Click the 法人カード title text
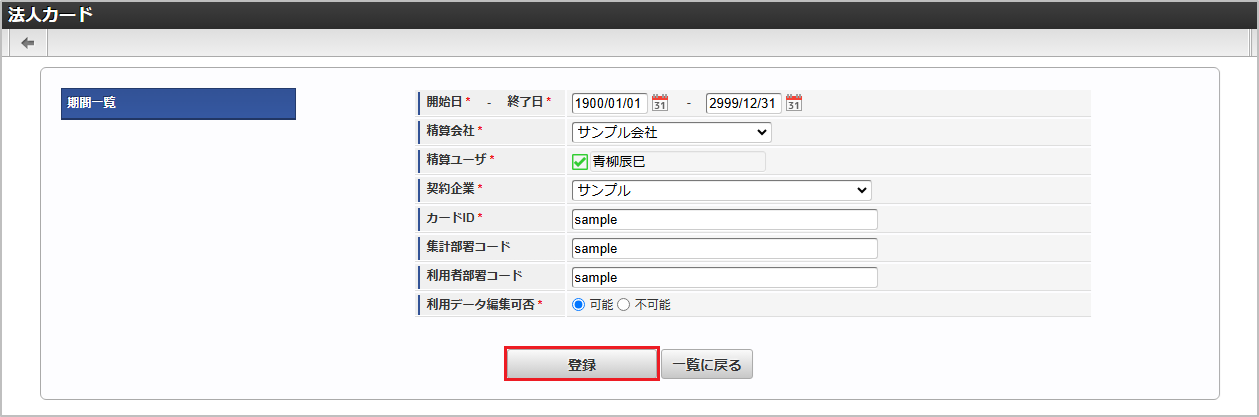The image size is (1259, 417). coord(50,14)
